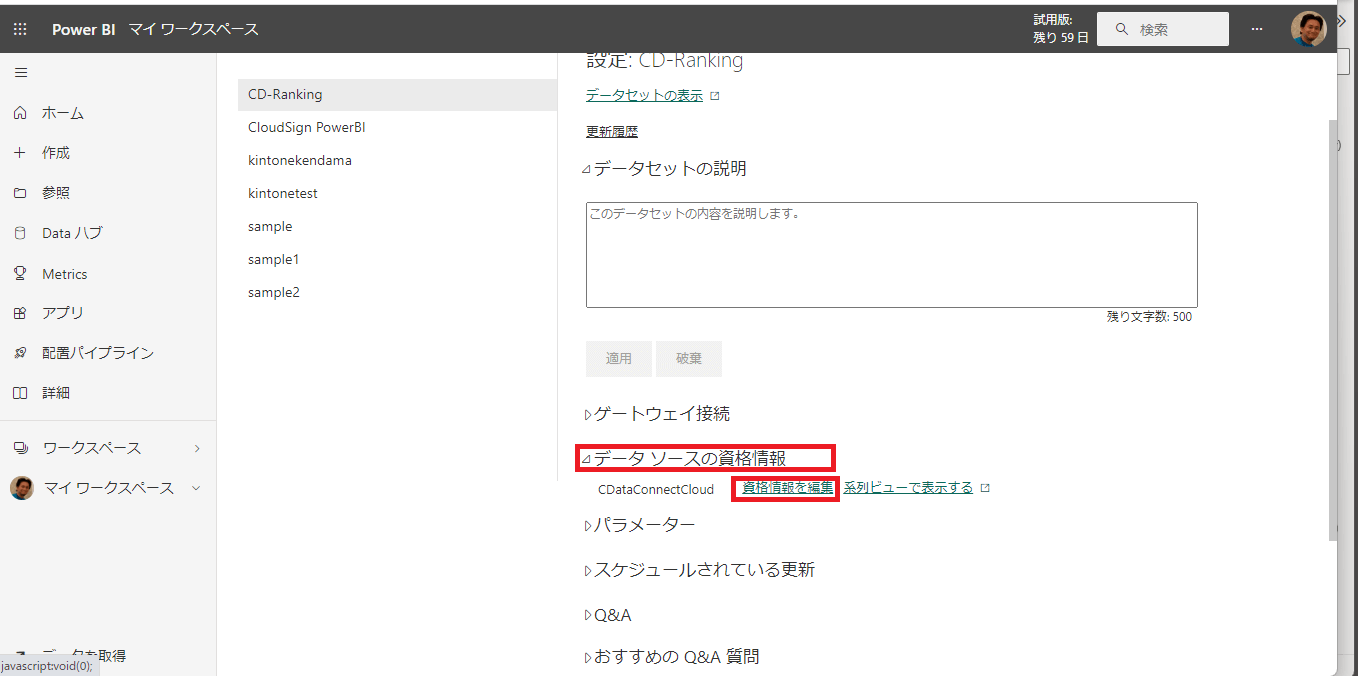1358x676 pixels.
Task: Expand the ワークスペース flyout chevron
Action: pos(197,448)
